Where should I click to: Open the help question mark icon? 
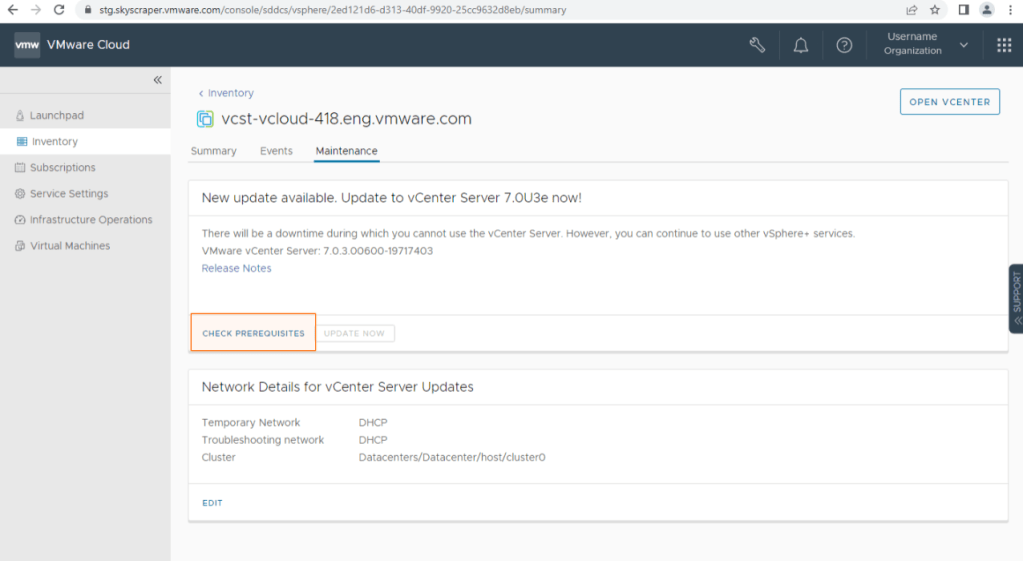pyautogui.click(x=844, y=45)
